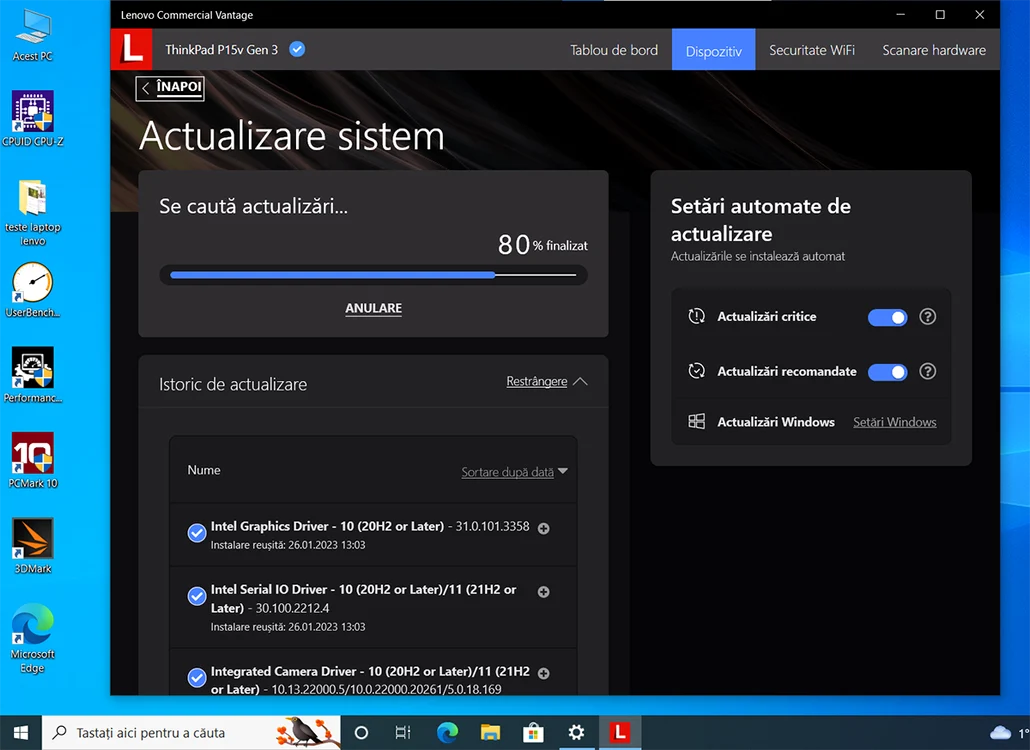Open Microsoft Store from the taskbar
Viewport: 1030px width, 750px height.
(533, 732)
